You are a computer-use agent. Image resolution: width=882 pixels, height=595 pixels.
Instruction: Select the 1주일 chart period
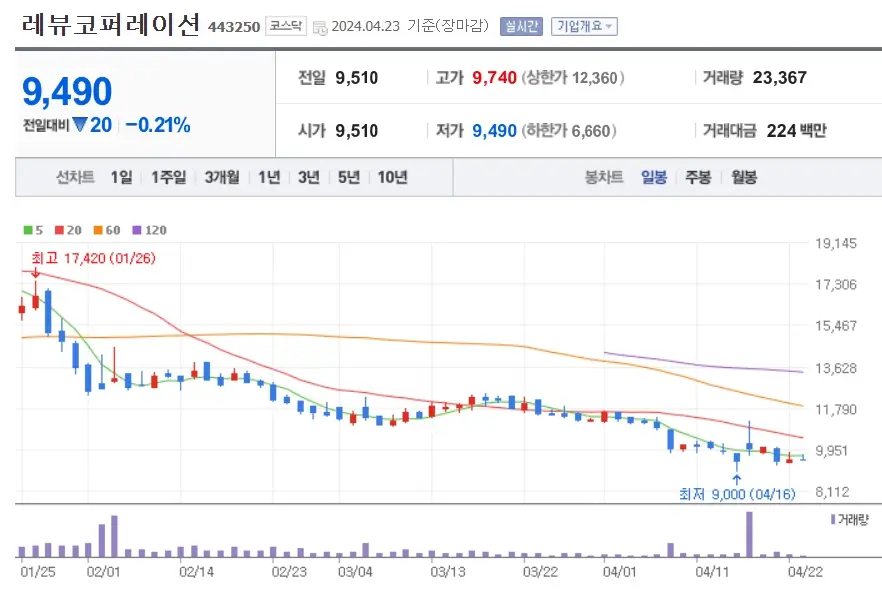pyautogui.click(x=165, y=177)
